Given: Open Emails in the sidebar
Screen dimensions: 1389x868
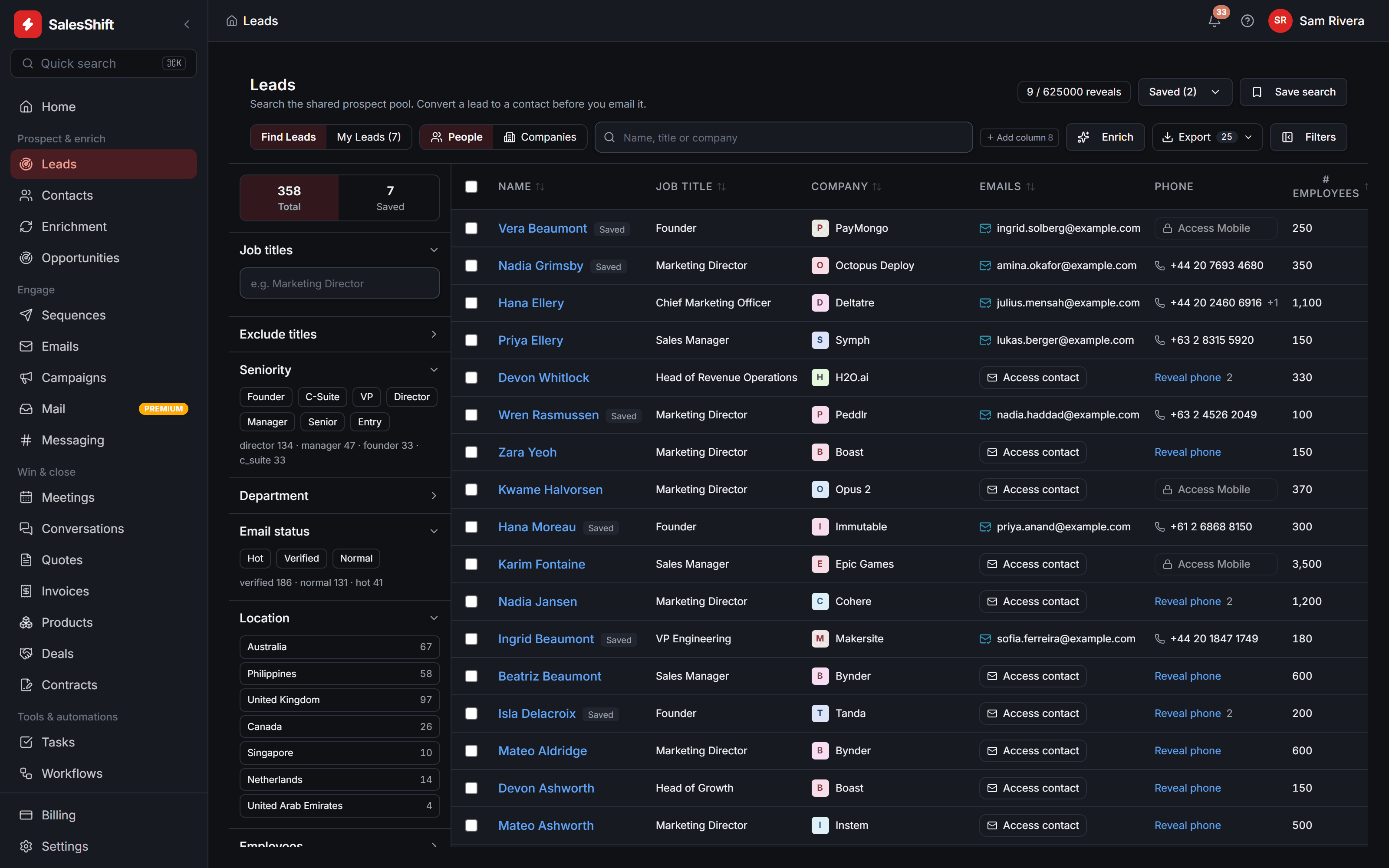Looking at the screenshot, I should click(103, 346).
